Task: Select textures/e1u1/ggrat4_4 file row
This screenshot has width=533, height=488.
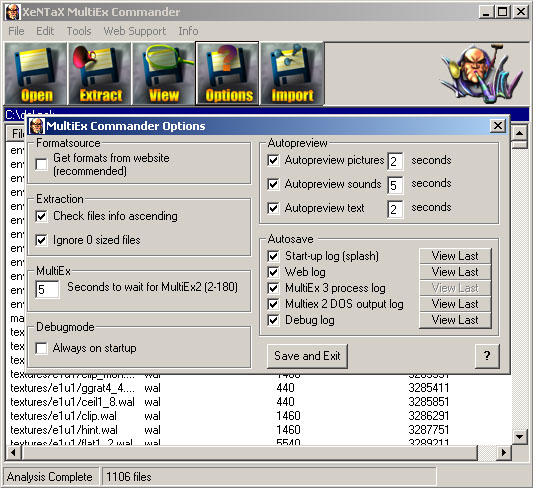Action: coord(258,388)
